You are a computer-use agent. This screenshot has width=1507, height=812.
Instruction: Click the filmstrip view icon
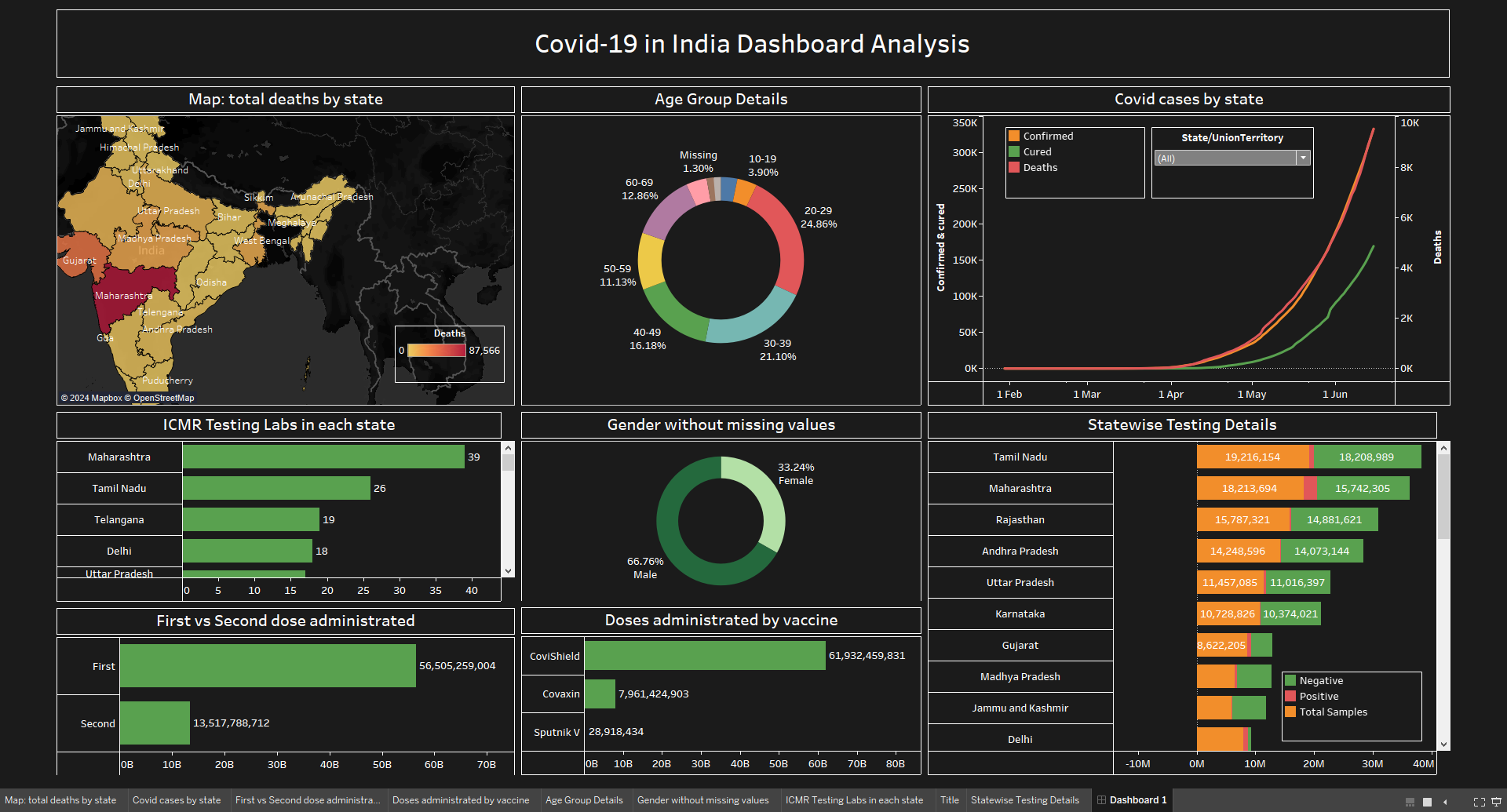[1410, 801]
